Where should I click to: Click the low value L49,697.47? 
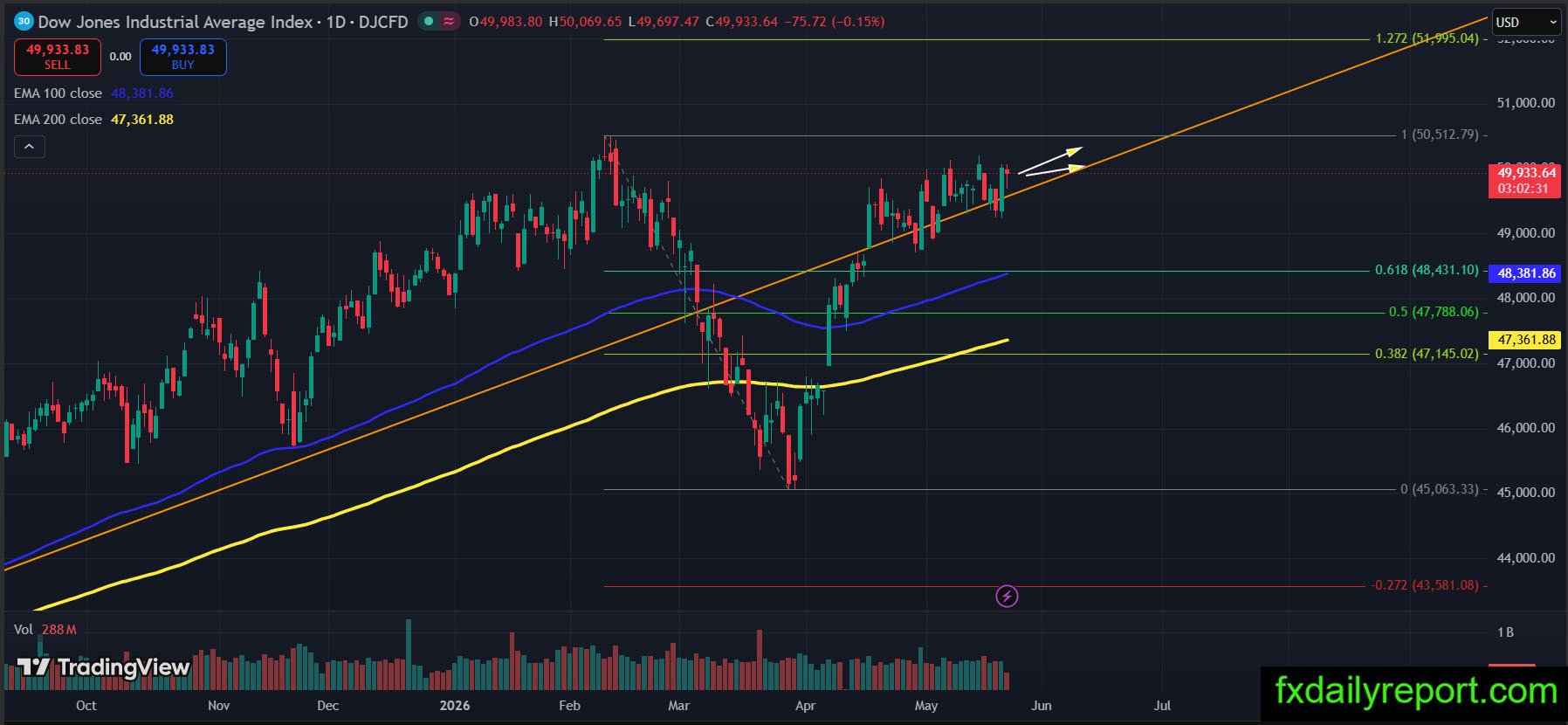pos(664,22)
